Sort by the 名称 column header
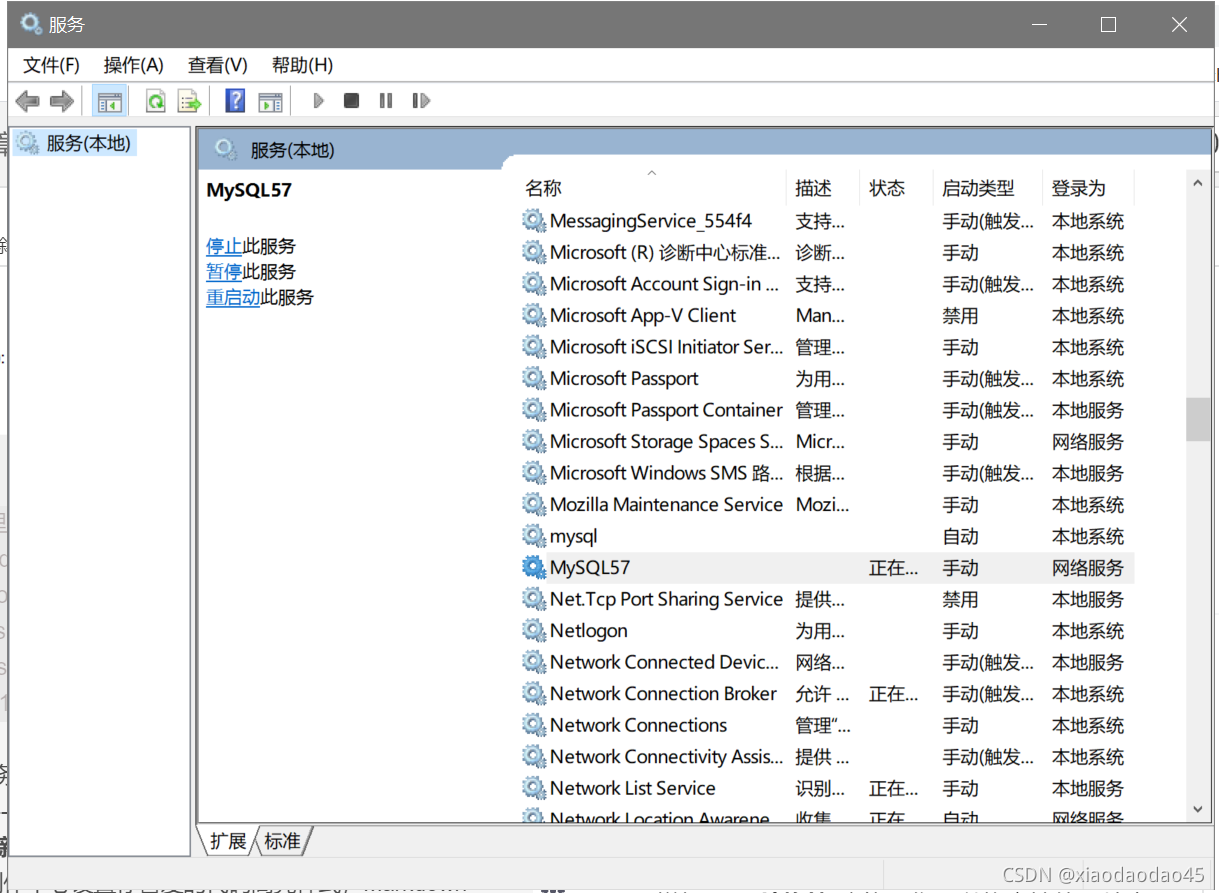Screen dimensions: 1219x893 654,188
